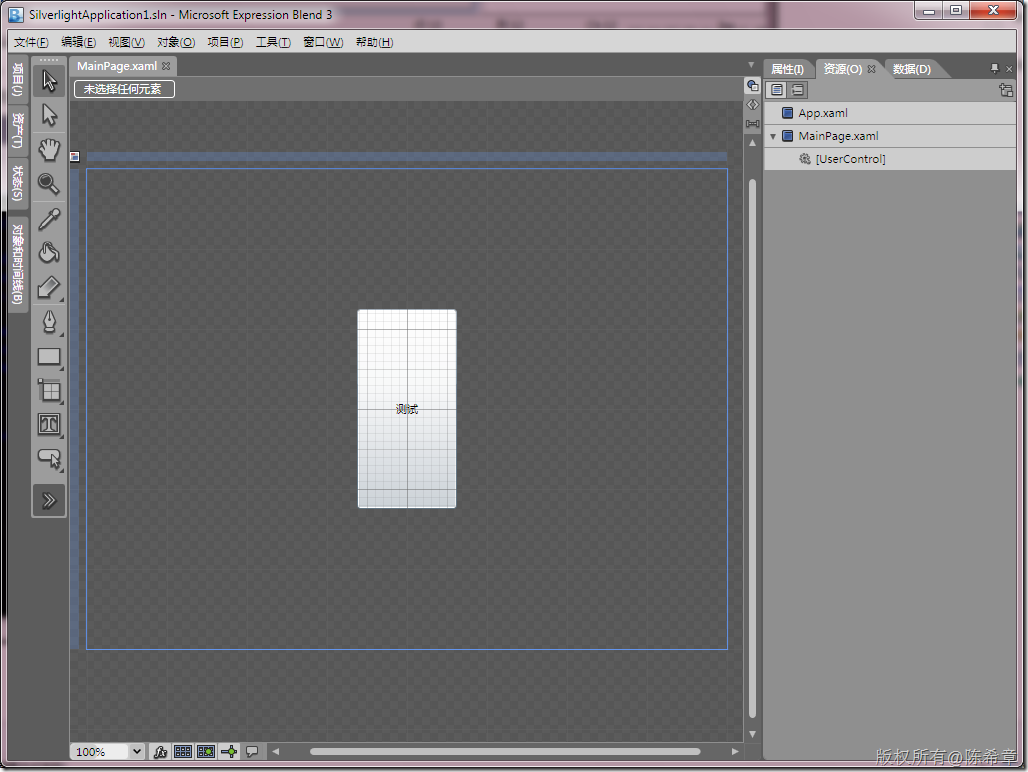Select the [UserControl] resource entry
This screenshot has width=1028, height=772.
click(x=850, y=159)
